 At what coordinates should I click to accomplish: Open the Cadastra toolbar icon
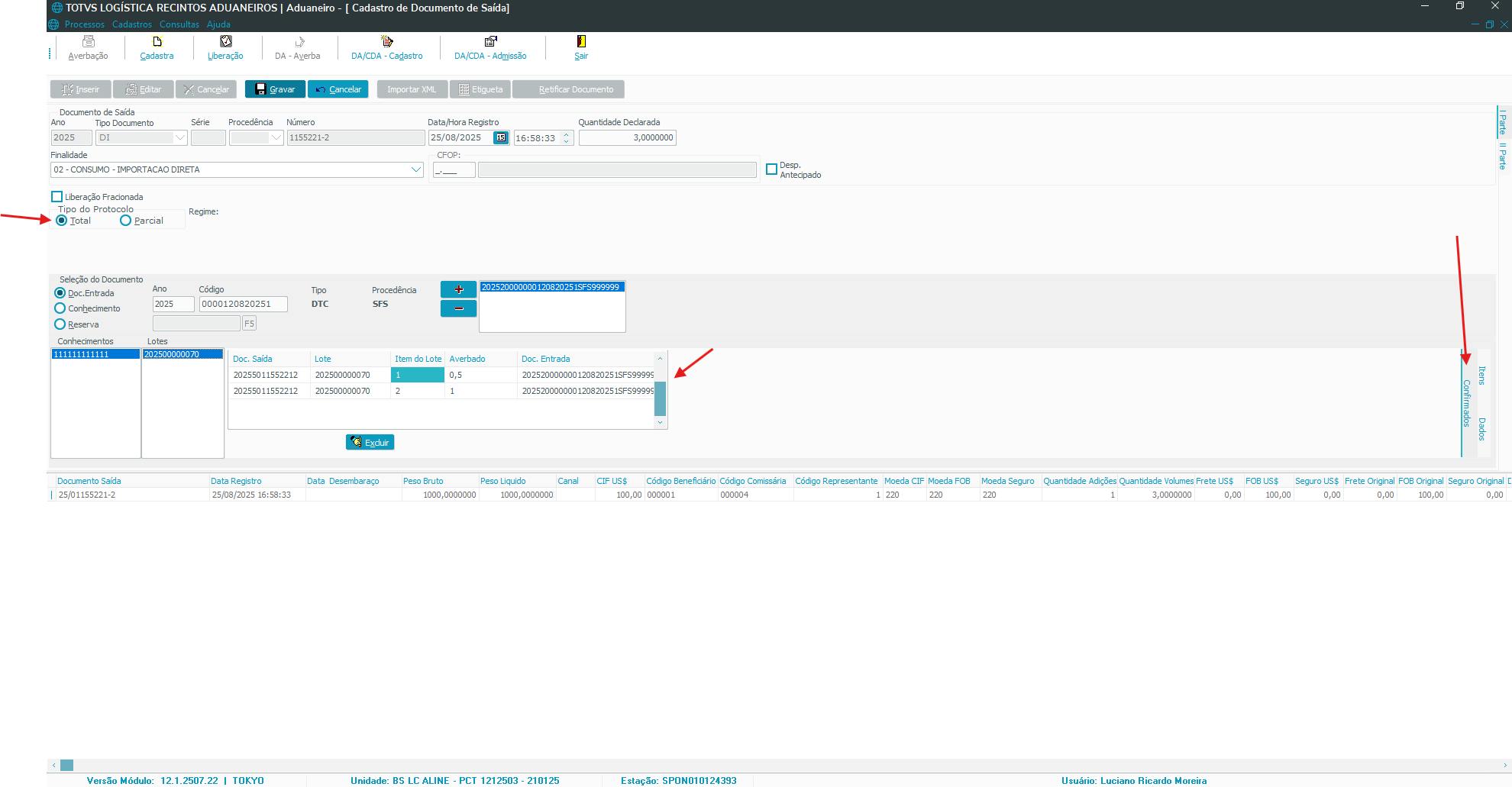(x=157, y=47)
